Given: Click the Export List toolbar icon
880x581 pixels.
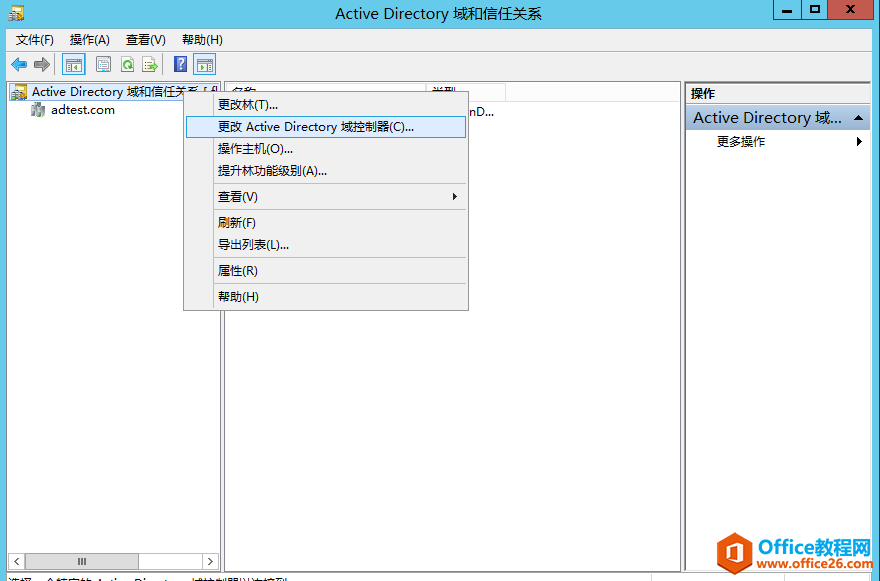Looking at the screenshot, I should pos(150,65).
